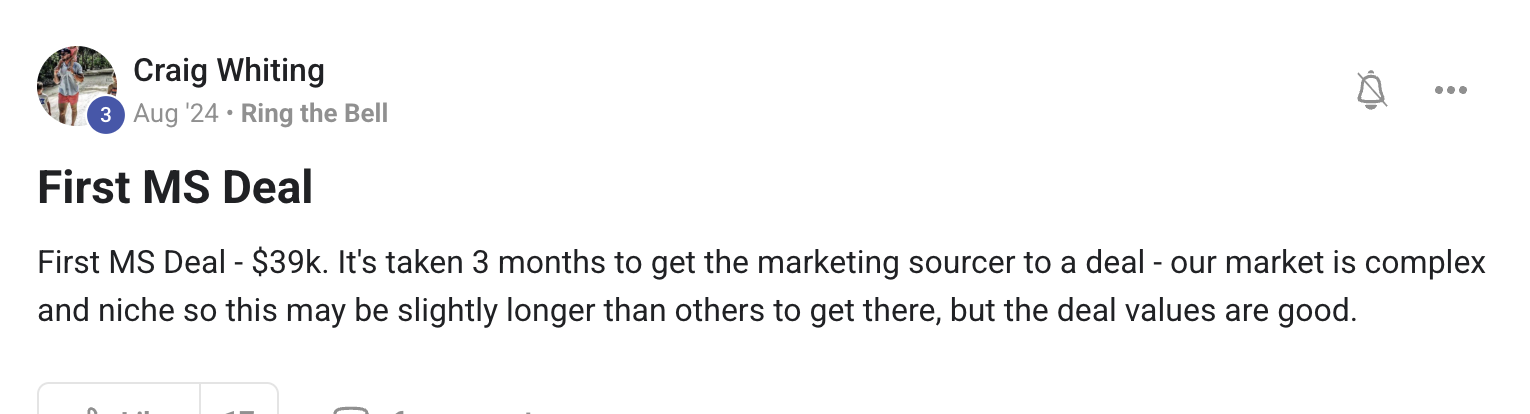Click the level 3 badge on avatar

(105, 115)
